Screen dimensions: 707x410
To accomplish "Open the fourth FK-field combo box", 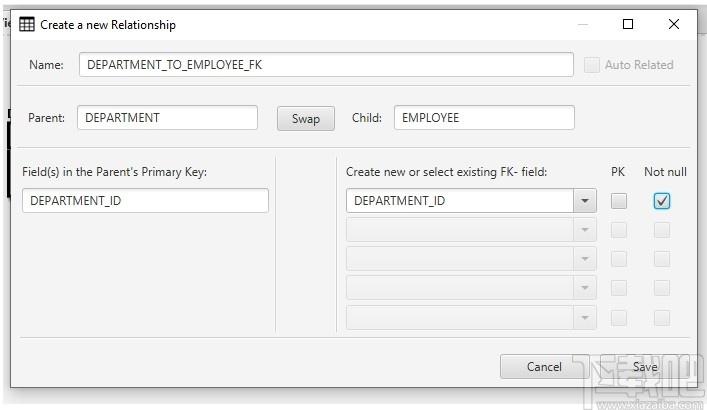I will click(471, 288).
